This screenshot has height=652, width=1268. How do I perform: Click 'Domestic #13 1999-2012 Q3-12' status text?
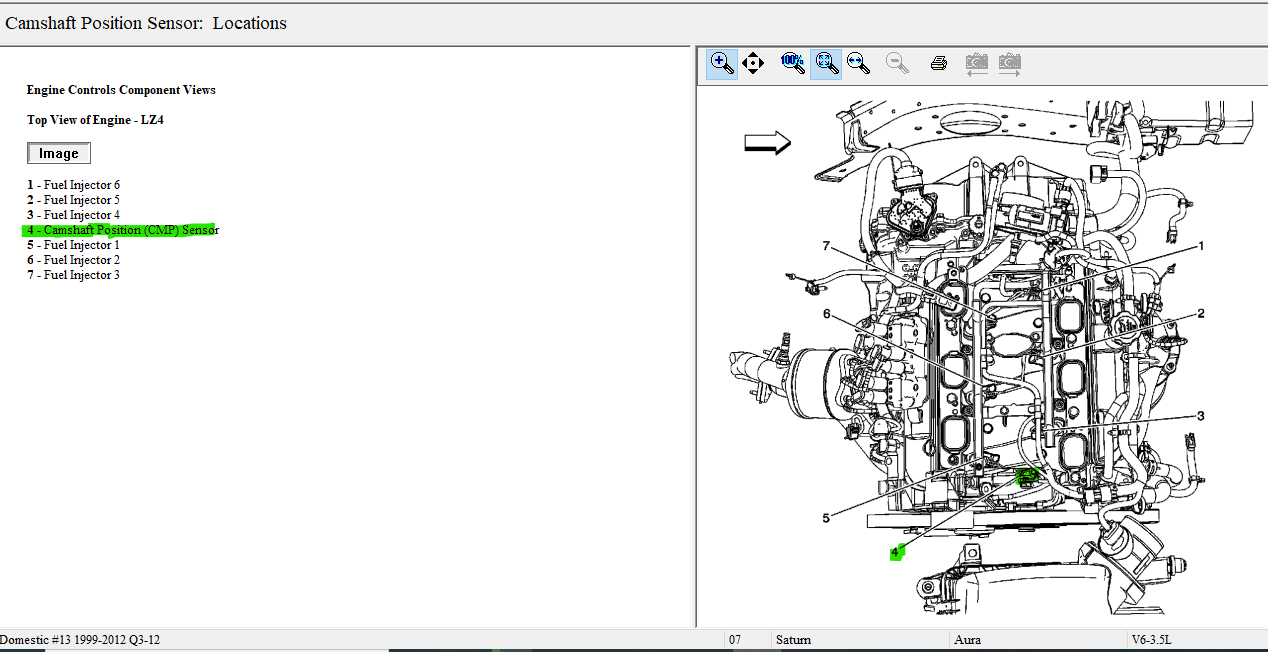[x=80, y=640]
